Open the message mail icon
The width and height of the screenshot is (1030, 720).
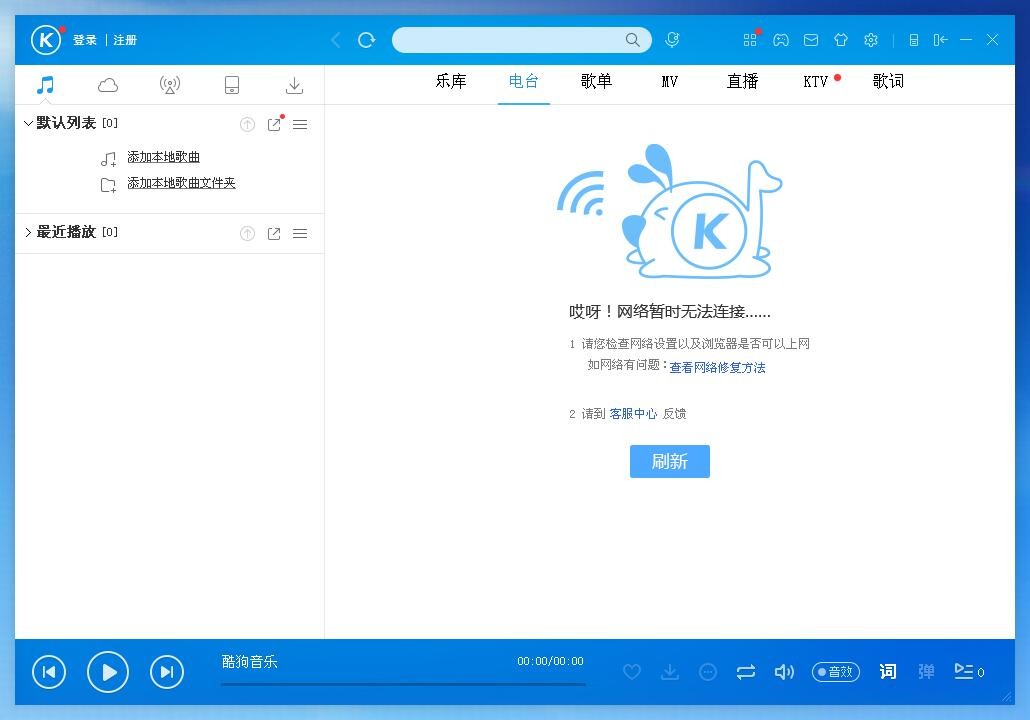pos(811,40)
